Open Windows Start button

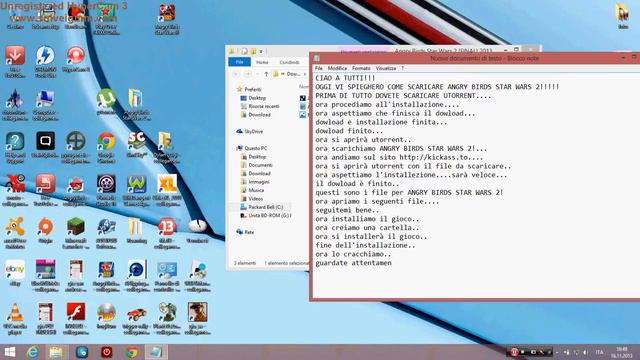pyautogui.click(x=9, y=352)
